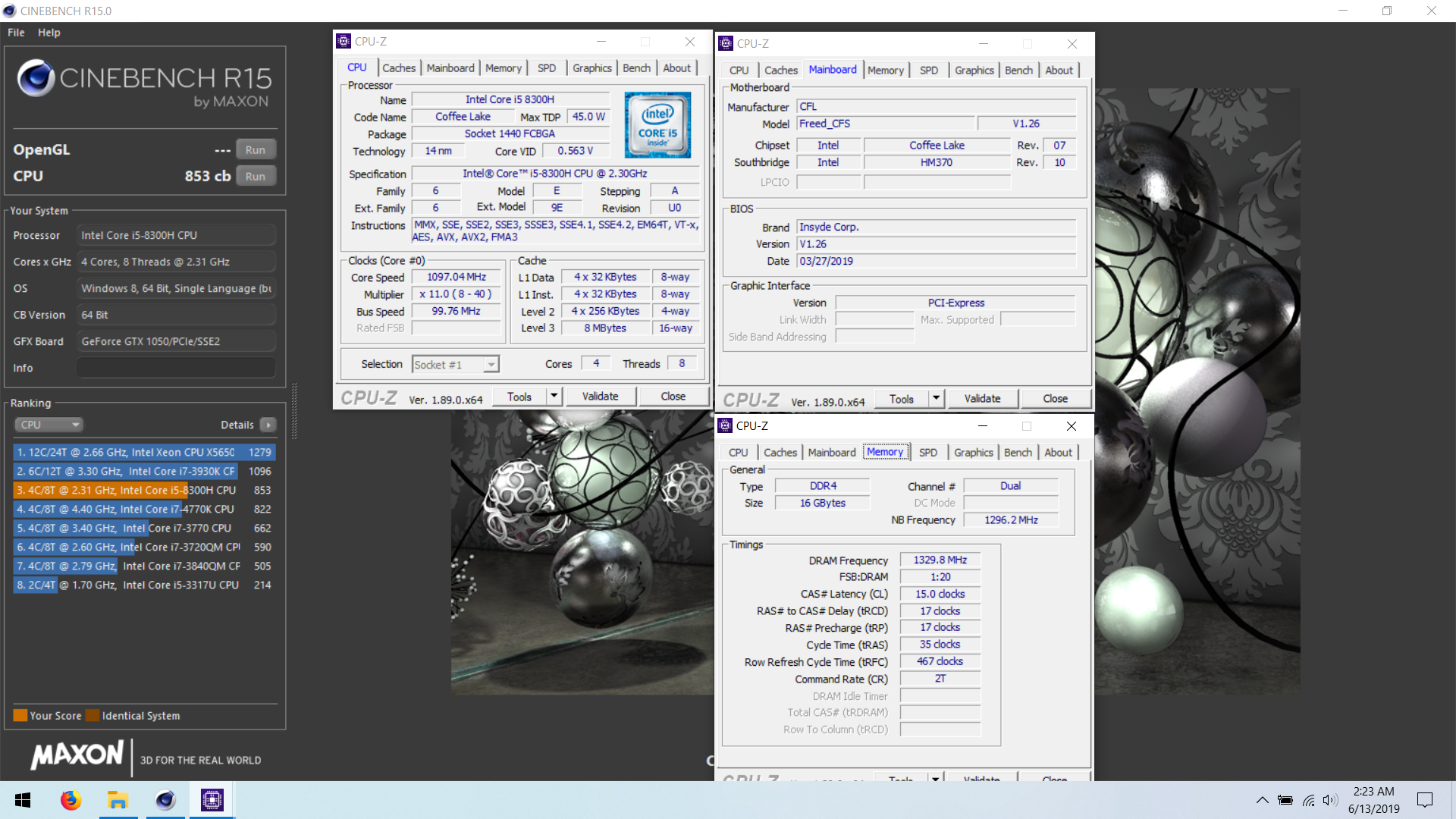The width and height of the screenshot is (1456, 819).
Task: Show hidden system tray icons
Action: coord(1262,800)
